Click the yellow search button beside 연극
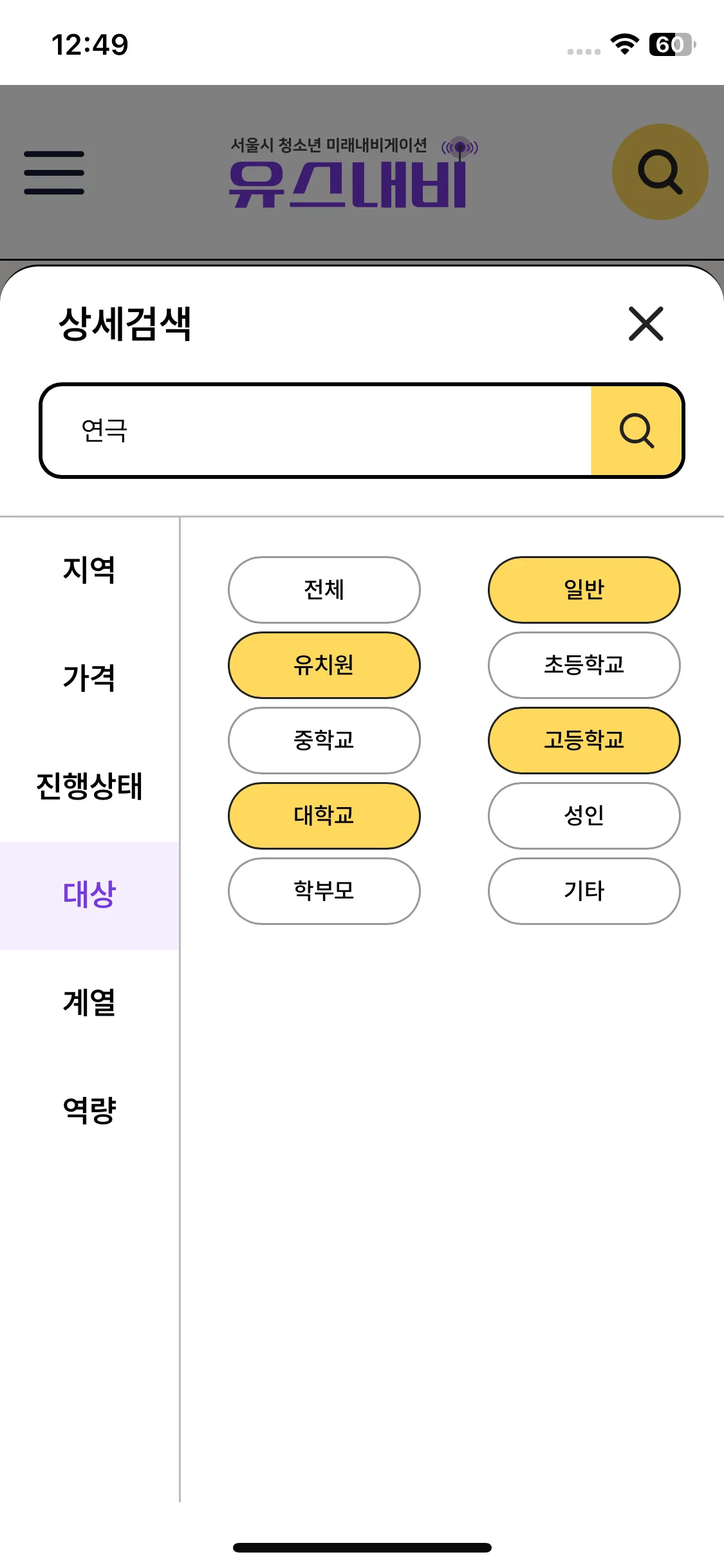Viewport: 724px width, 1568px height. click(636, 431)
